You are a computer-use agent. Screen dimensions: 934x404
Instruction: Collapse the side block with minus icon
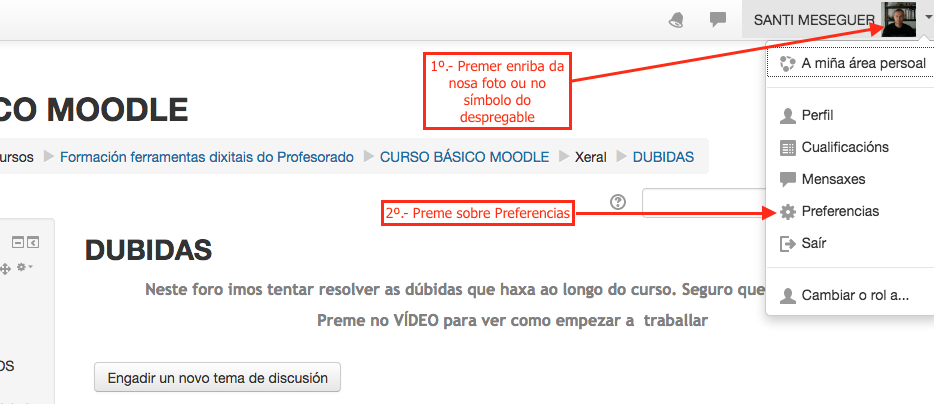point(17,242)
